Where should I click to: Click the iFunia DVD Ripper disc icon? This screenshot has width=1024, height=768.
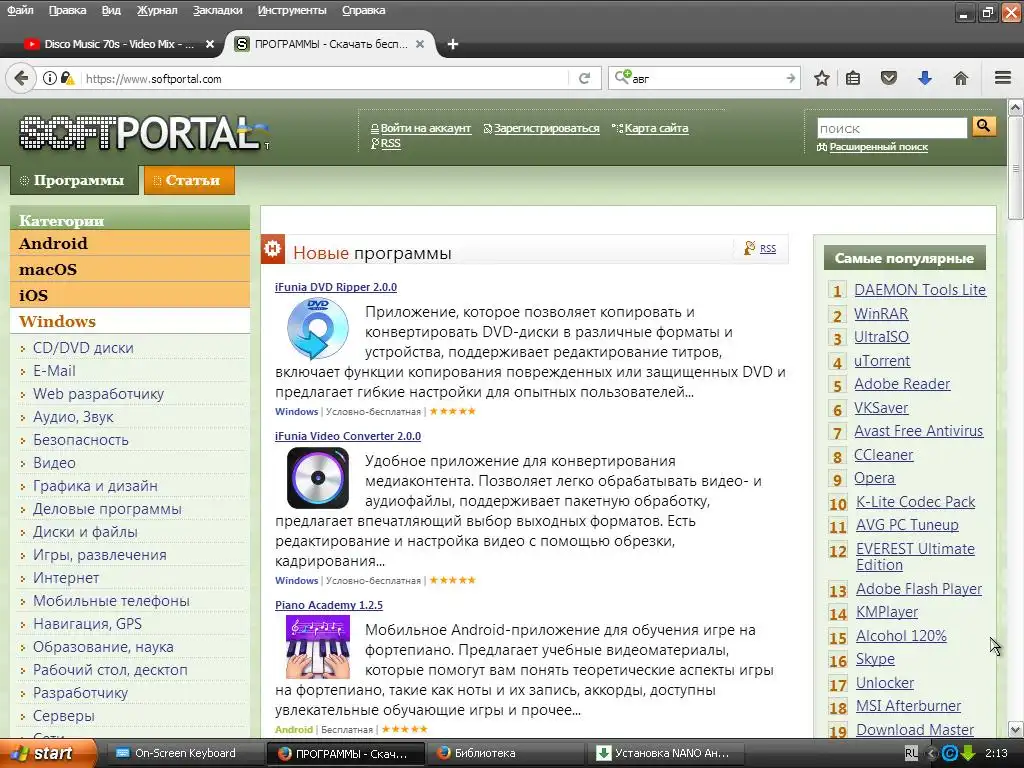317,328
